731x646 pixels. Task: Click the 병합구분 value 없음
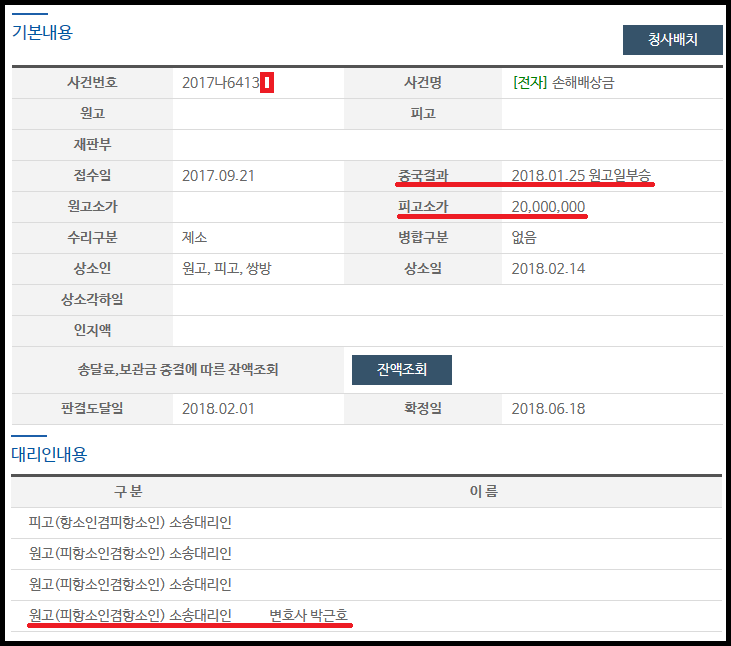tap(524, 238)
